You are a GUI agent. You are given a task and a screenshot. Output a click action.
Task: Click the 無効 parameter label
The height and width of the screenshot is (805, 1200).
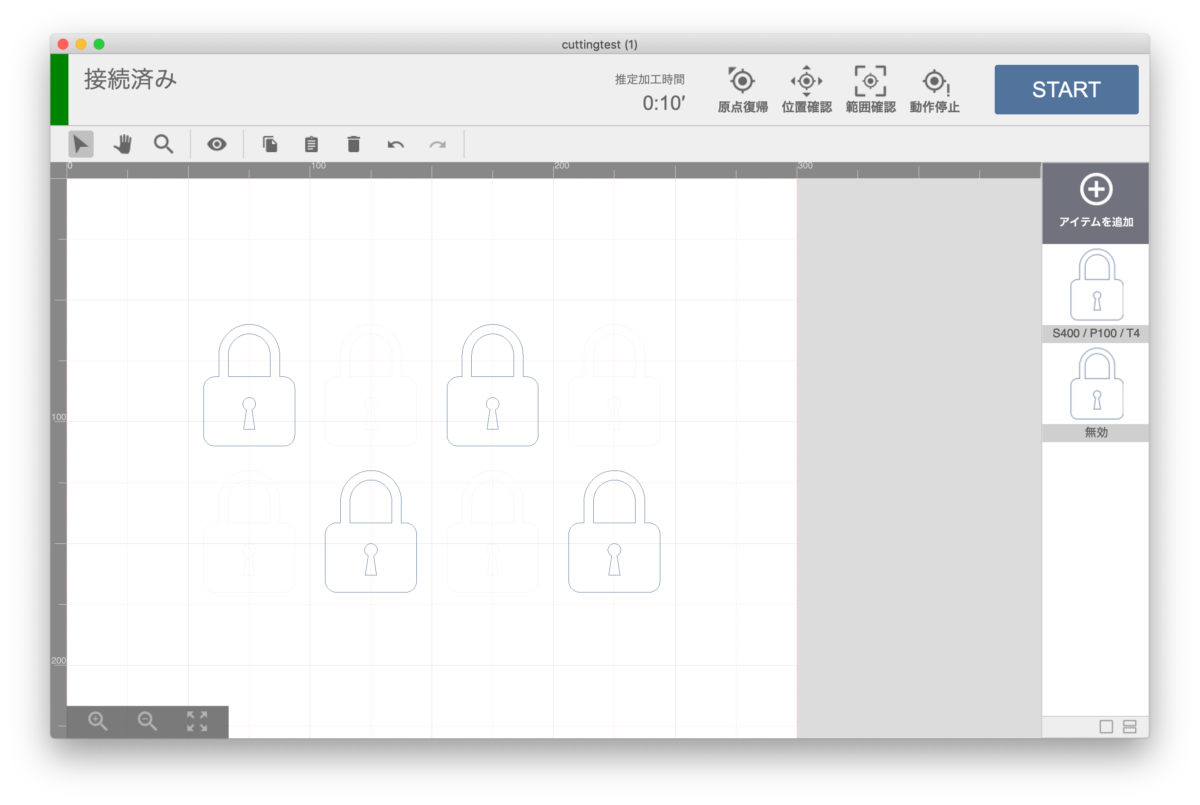[1096, 433]
